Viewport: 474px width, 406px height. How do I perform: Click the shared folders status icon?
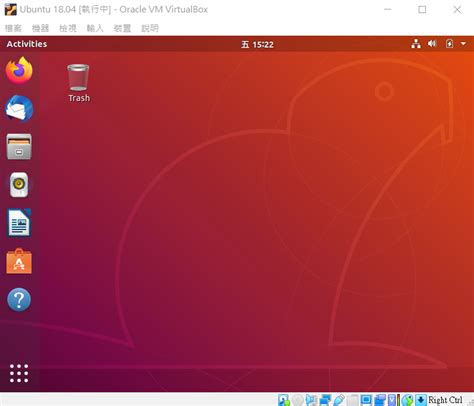(353, 400)
